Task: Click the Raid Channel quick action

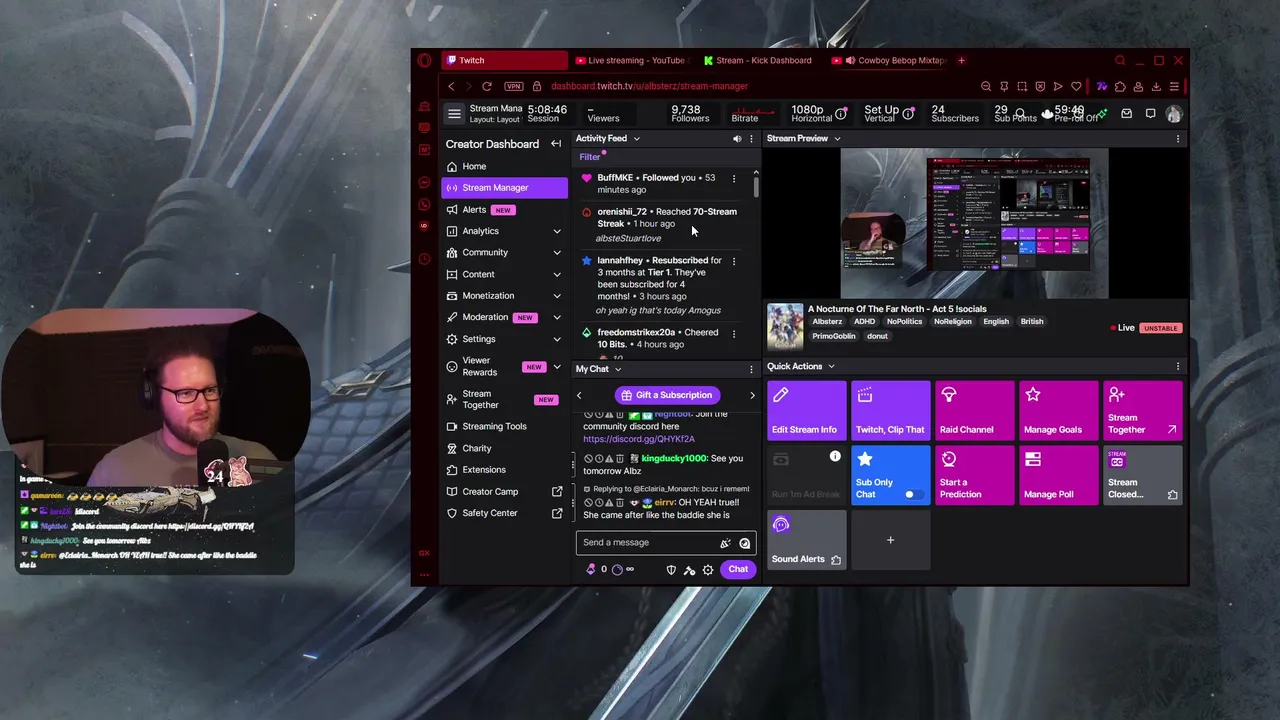Action: point(974,411)
